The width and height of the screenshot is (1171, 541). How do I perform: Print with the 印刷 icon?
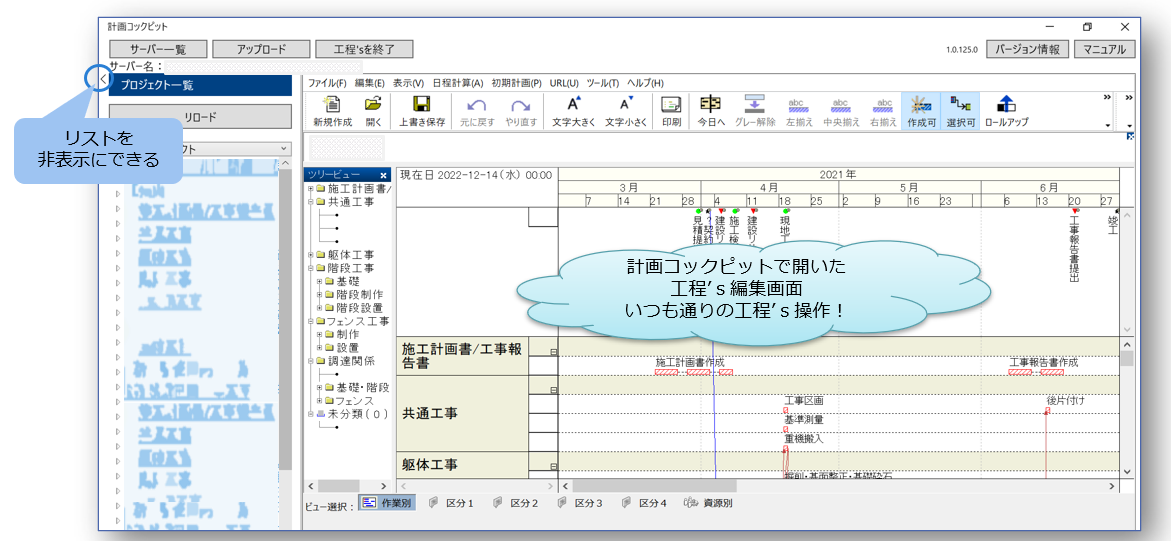pyautogui.click(x=671, y=111)
